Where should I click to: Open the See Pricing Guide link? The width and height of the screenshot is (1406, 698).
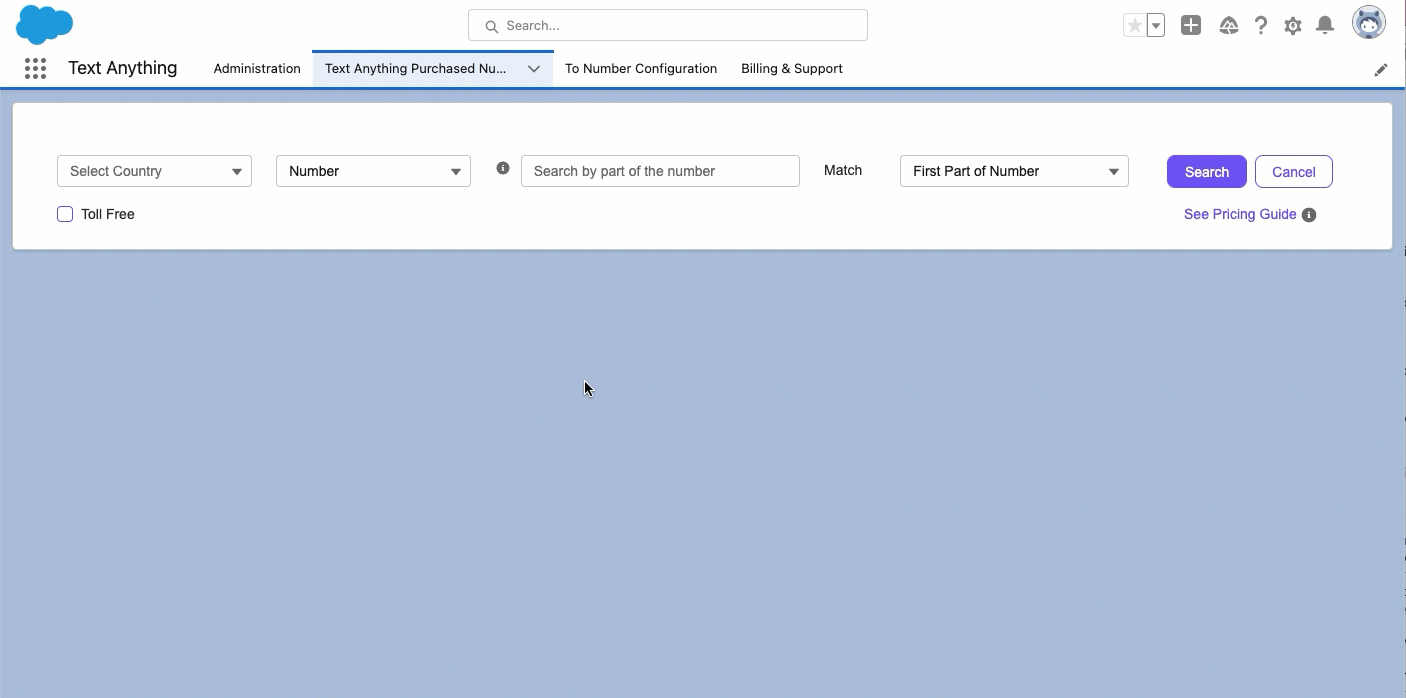[1240, 214]
